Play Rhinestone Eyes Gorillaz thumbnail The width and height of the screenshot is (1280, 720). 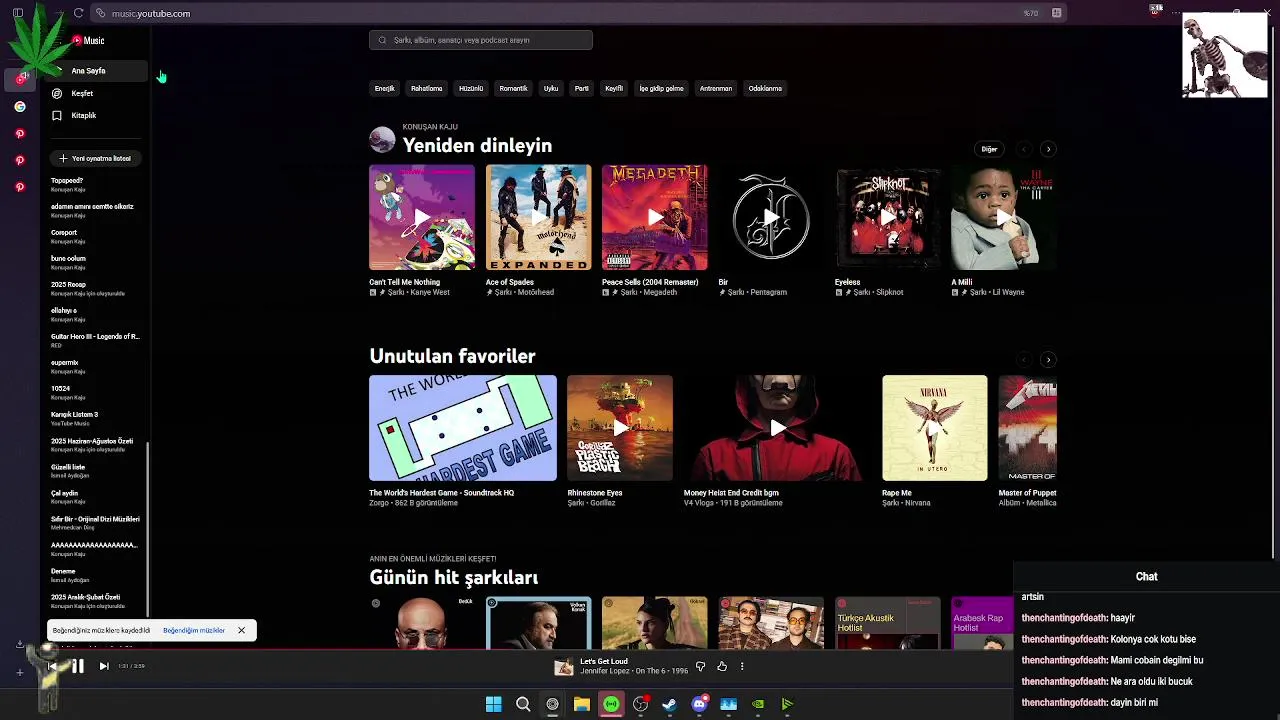click(620, 428)
